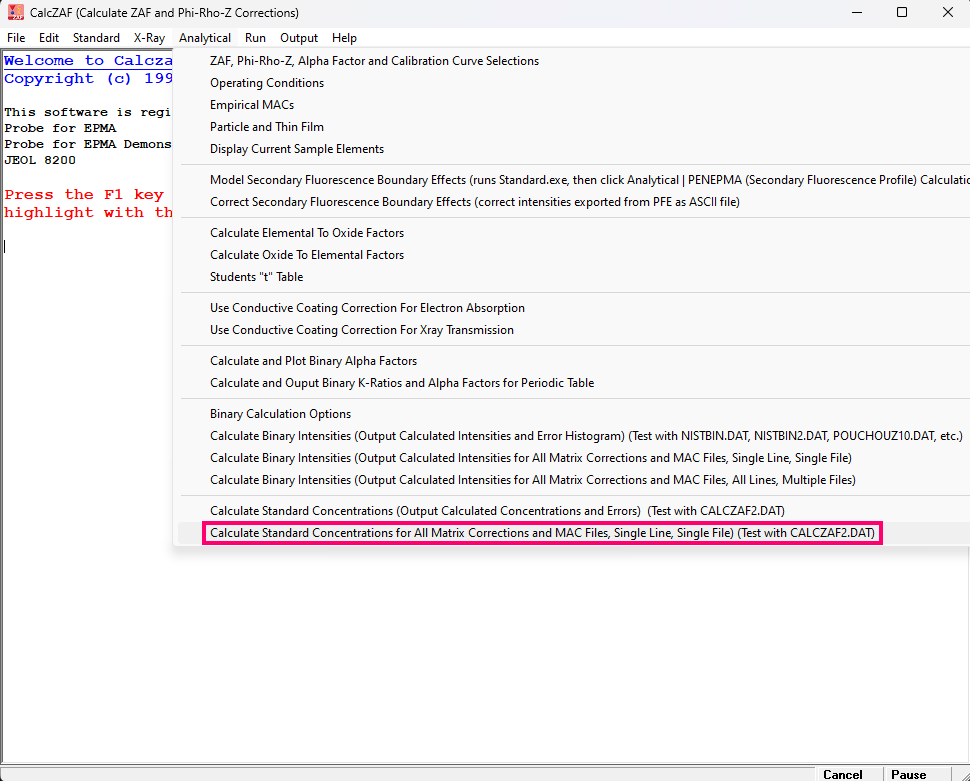Toggle Conductive Coating Correction For Electron Absorption
This screenshot has height=781, width=970.
367,308
